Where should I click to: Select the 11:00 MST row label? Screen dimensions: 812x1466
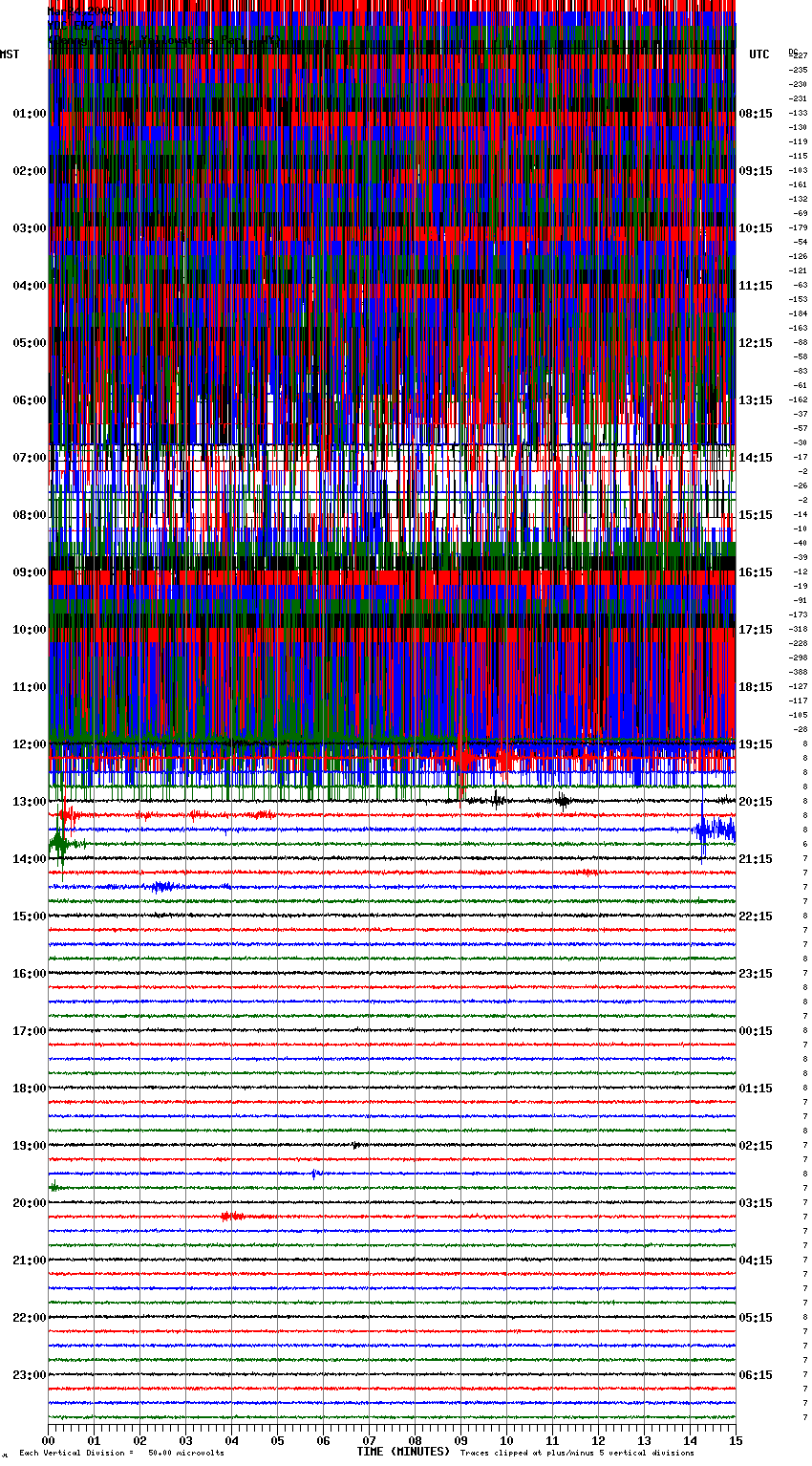coord(30,687)
